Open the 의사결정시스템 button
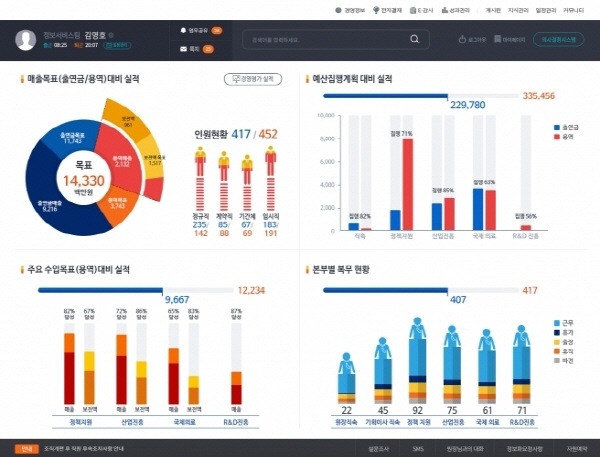The height and width of the screenshot is (457, 600). pos(558,39)
